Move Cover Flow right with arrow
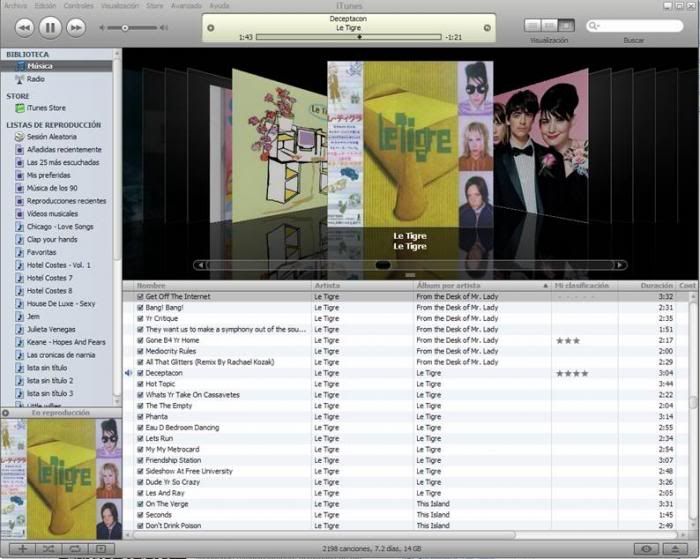Viewport: 700px width, 559px height. point(620,265)
